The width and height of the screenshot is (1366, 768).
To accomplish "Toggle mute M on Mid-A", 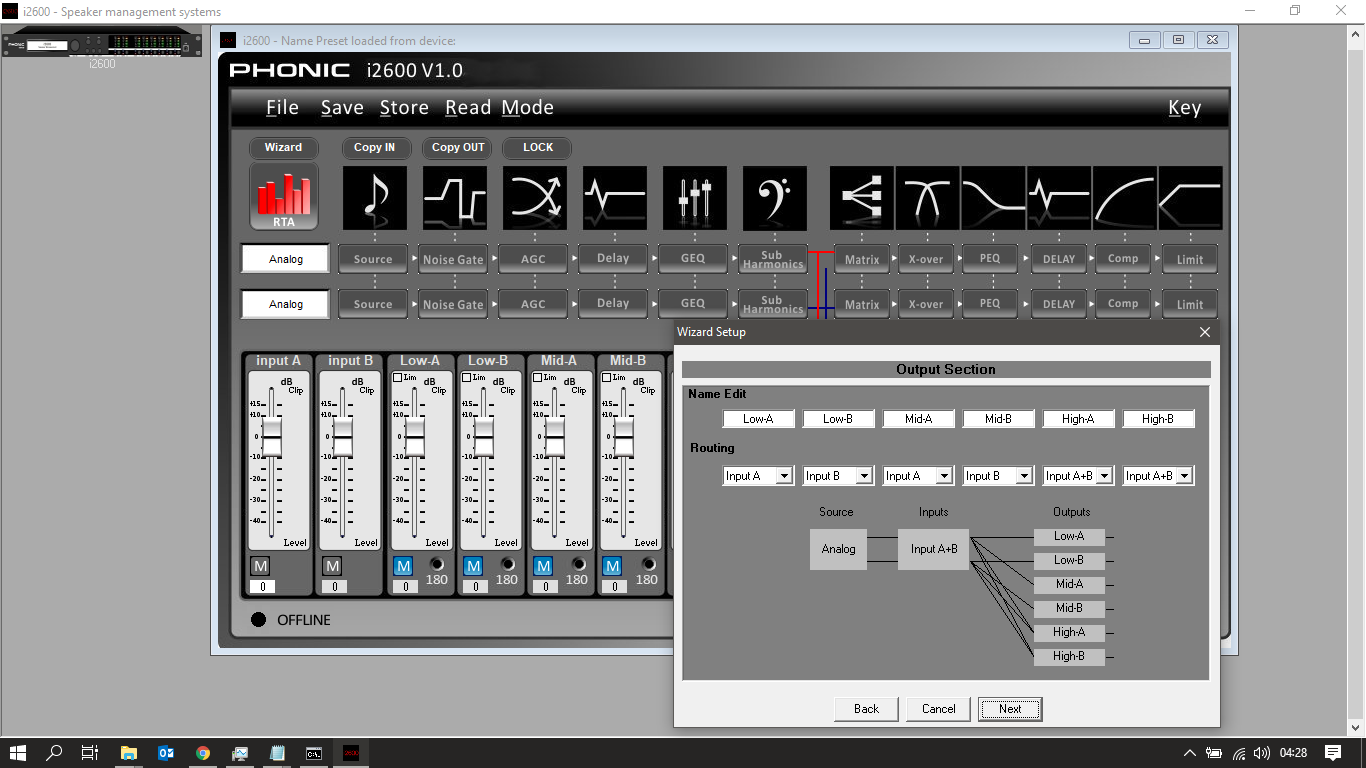I will click(543, 566).
